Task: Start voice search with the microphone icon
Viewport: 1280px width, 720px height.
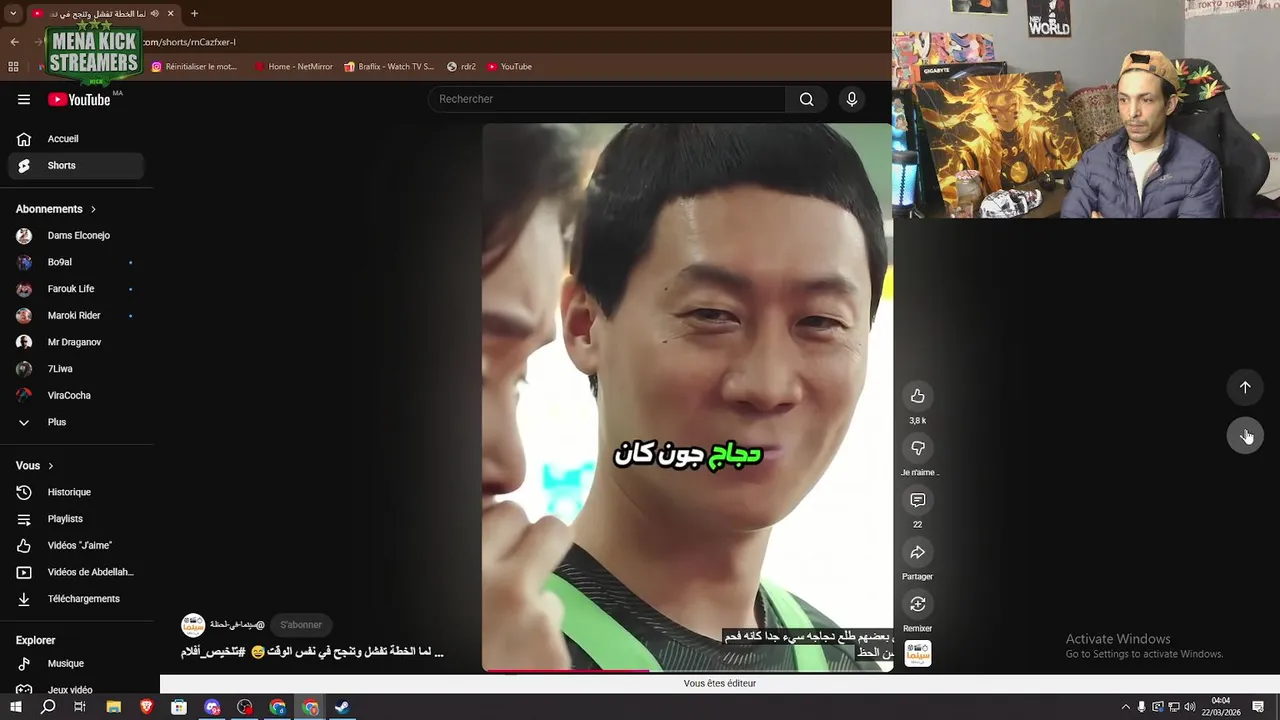Action: click(x=852, y=99)
